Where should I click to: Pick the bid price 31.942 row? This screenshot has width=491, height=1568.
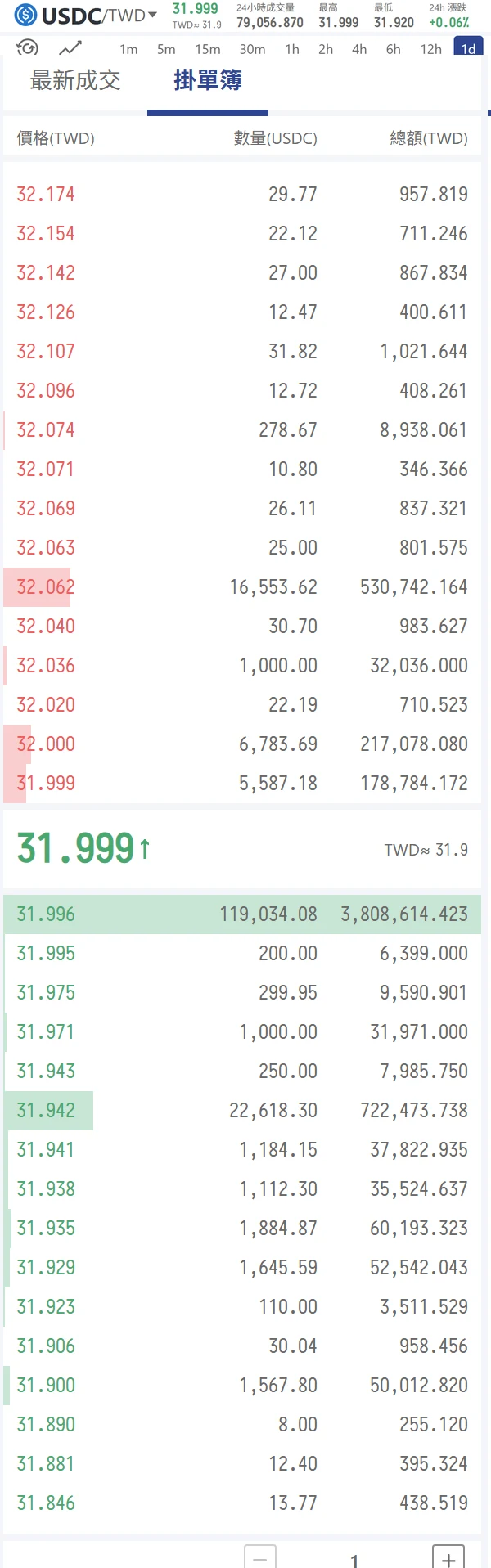242,1111
